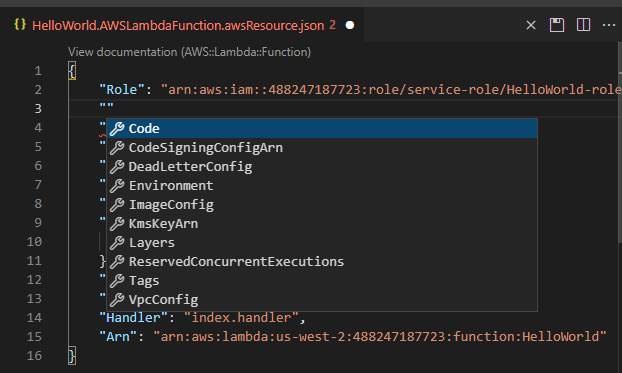Open the More Actions ellipsis menu
This screenshot has width=622, height=373.
tap(609, 25)
